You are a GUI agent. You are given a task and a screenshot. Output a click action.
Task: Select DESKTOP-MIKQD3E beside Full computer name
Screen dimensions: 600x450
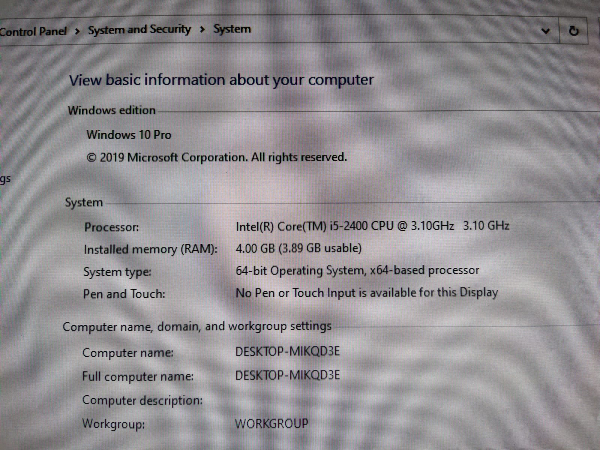point(287,375)
